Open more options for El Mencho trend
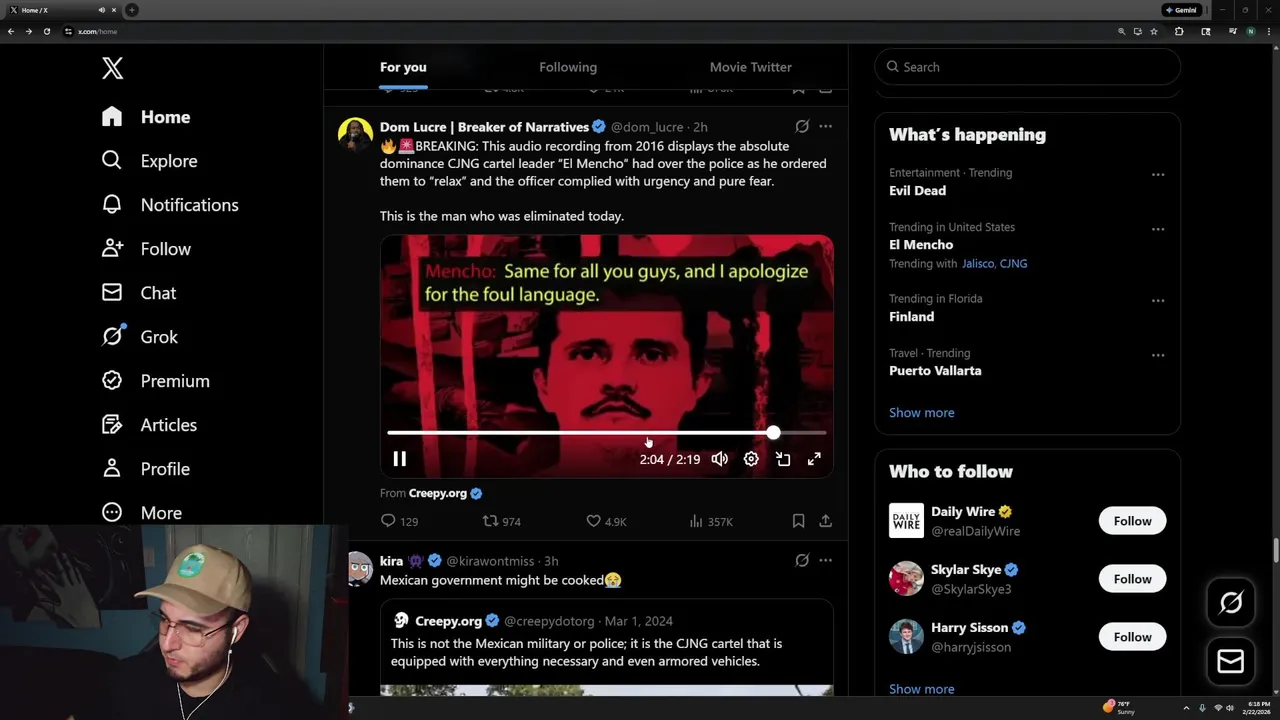Screen dimensions: 1280x720 [x=1158, y=228]
